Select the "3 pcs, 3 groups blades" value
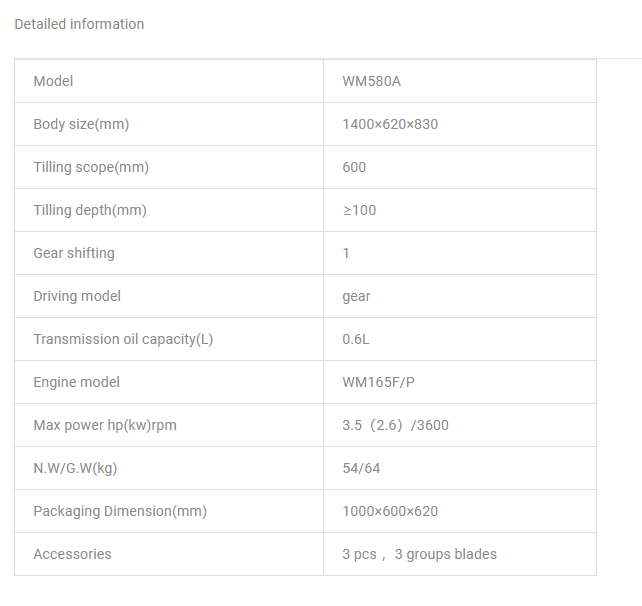The height and width of the screenshot is (606, 642). tap(419, 554)
